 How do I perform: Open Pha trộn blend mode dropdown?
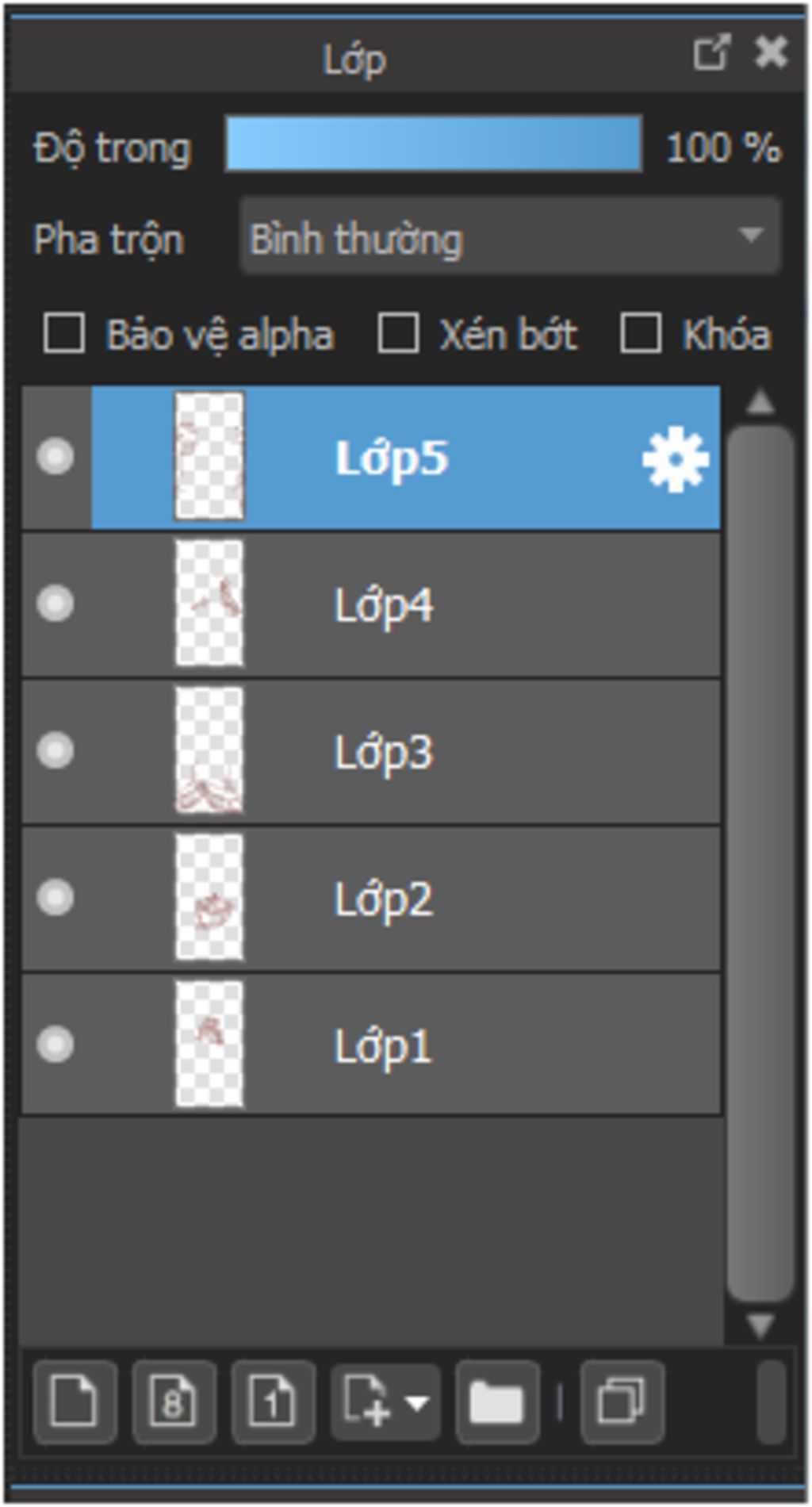tap(511, 236)
